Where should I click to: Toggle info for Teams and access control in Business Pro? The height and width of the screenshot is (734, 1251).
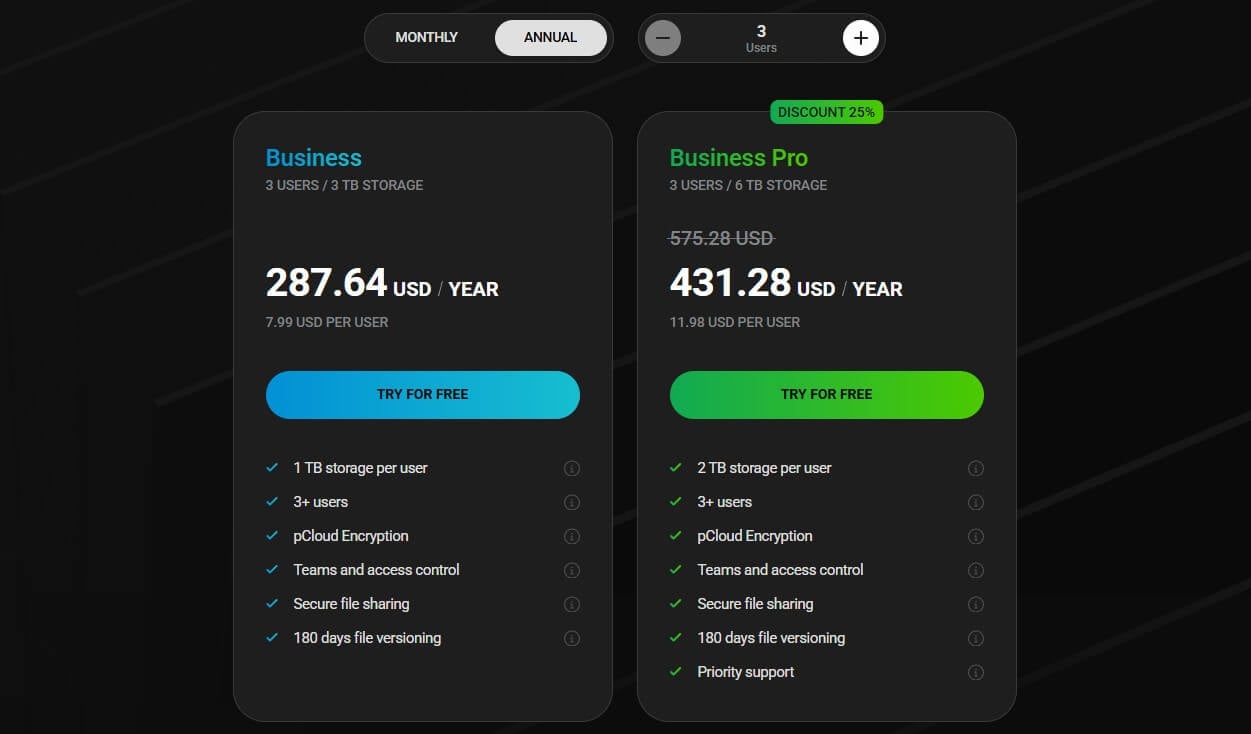pyautogui.click(x=976, y=570)
